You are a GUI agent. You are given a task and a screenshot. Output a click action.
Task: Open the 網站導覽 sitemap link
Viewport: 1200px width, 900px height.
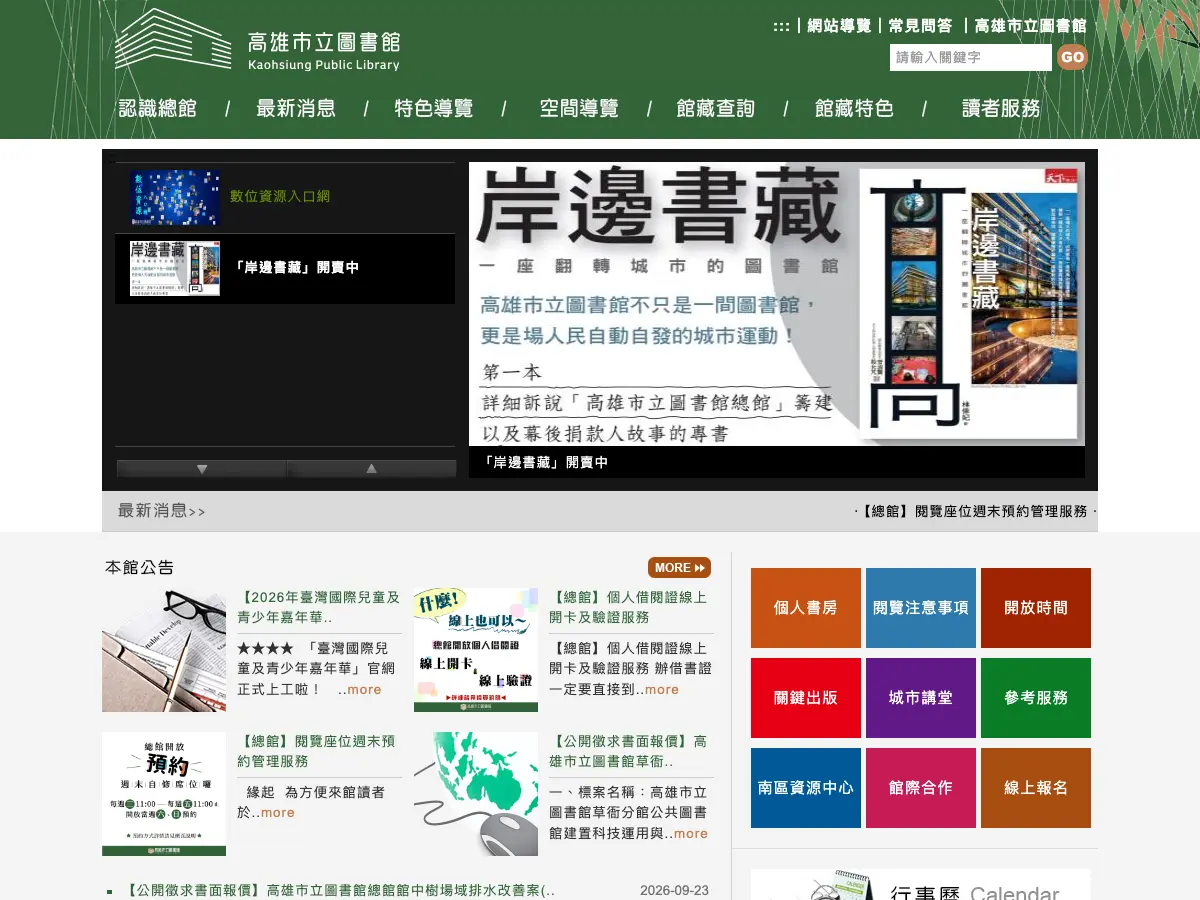coord(839,26)
